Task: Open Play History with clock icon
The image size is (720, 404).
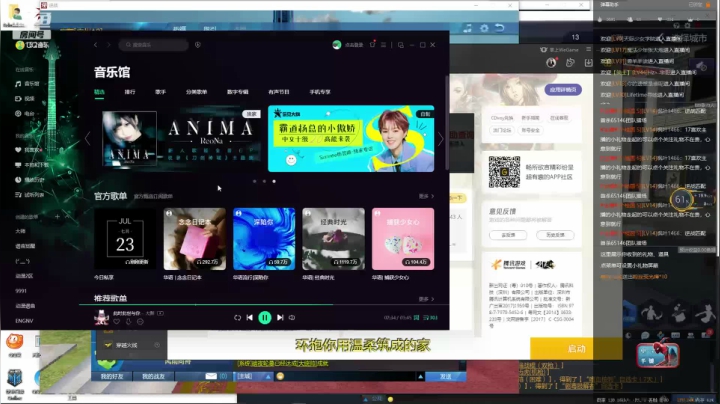Action: 29,180
